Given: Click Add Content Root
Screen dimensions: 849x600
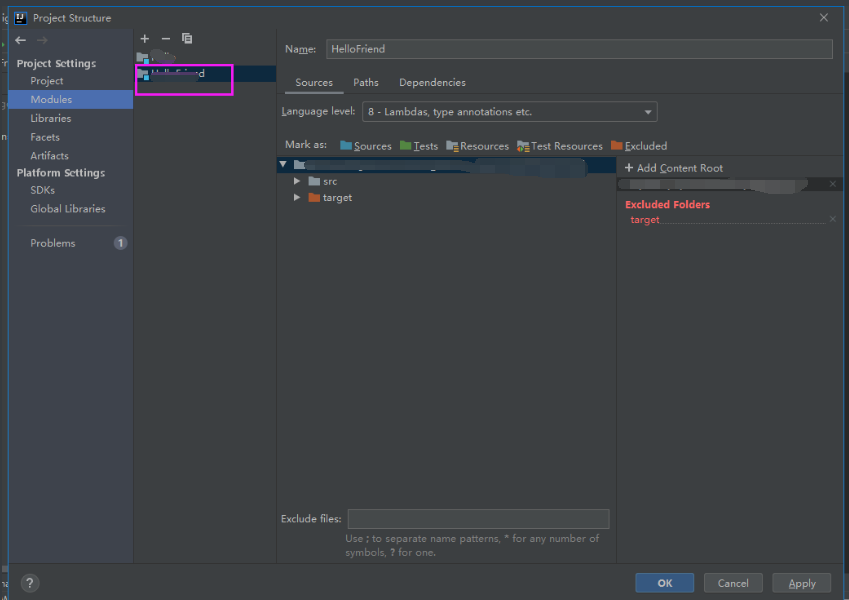Looking at the screenshot, I should point(674,168).
